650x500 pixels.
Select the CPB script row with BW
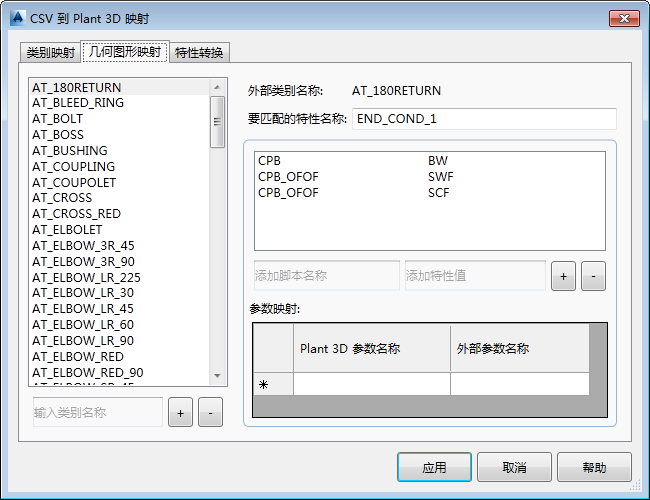[x=429, y=160]
